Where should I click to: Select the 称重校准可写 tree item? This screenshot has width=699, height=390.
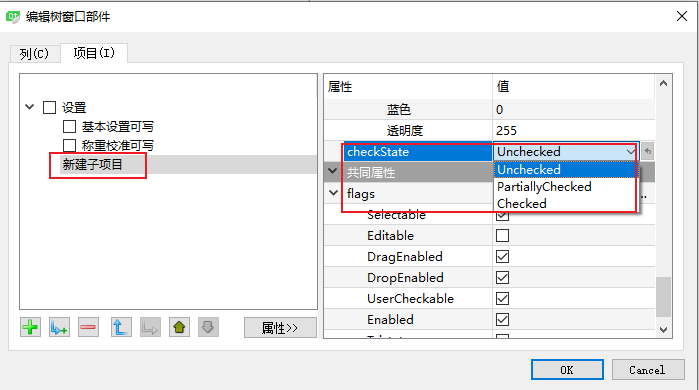tap(118, 145)
